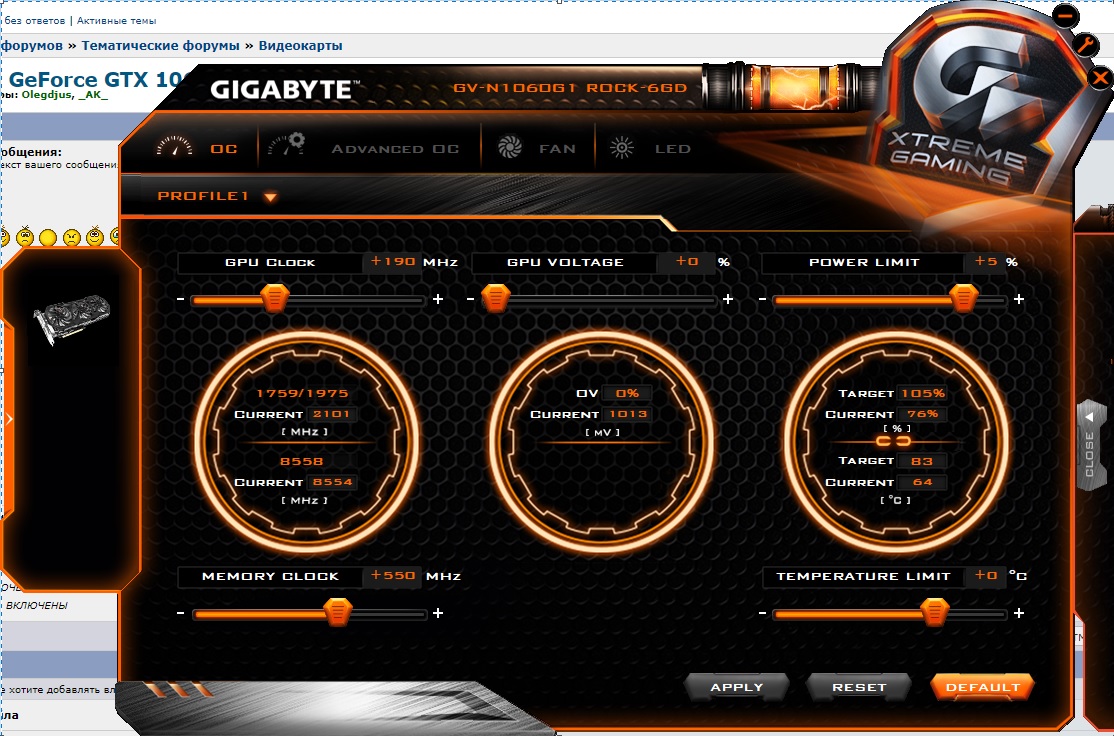Click the Memory Clock +550 value field
This screenshot has width=1114, height=736.
pyautogui.click(x=393, y=575)
